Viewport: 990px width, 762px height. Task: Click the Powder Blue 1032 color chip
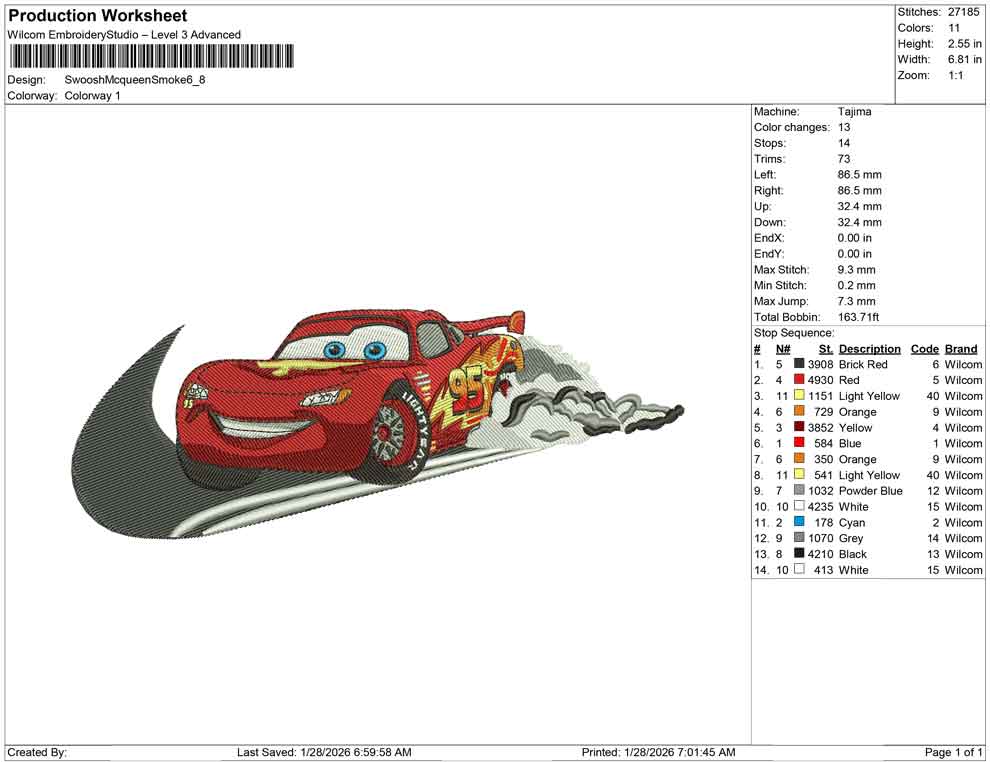tap(798, 491)
